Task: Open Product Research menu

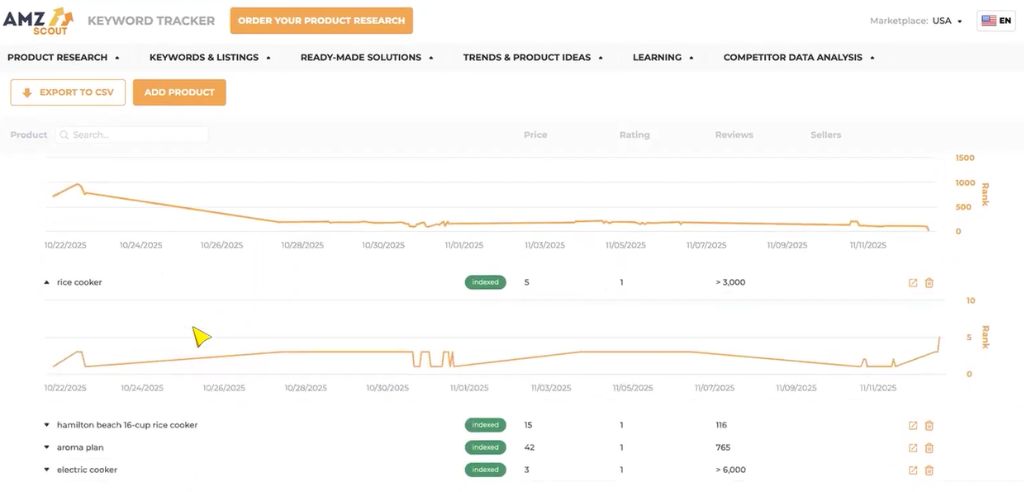Action: [63, 57]
